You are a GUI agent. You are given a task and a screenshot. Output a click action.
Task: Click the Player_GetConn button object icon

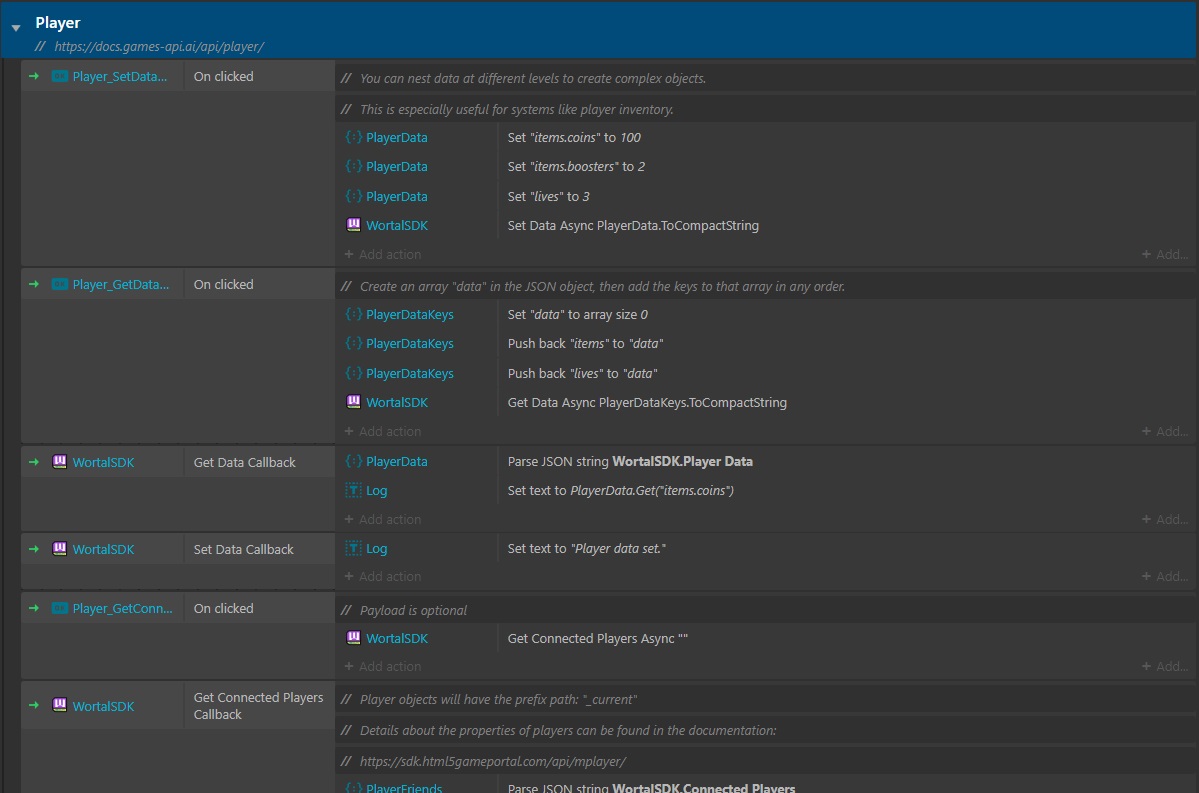coord(60,608)
